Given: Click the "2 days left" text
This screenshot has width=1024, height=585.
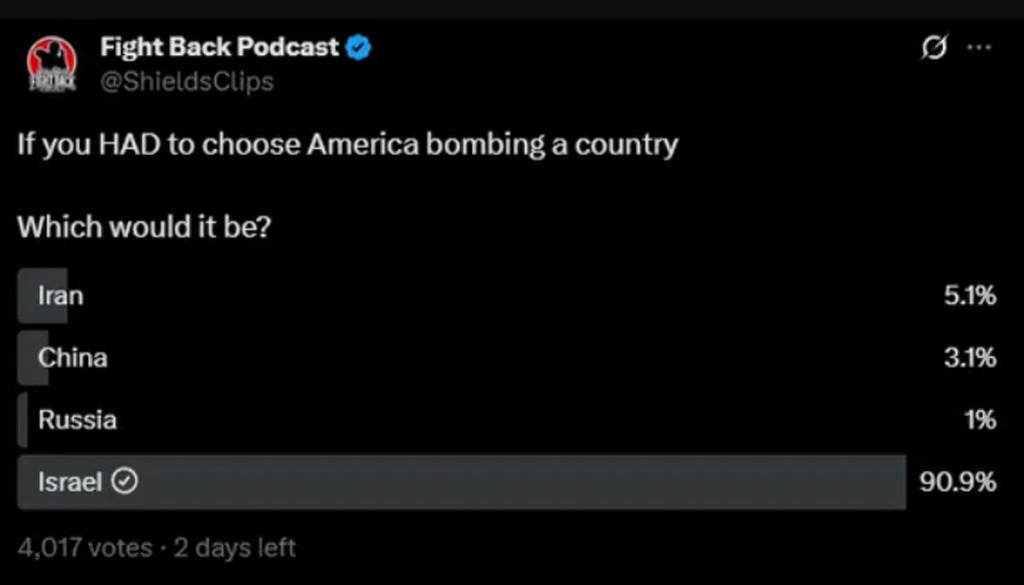Looking at the screenshot, I should tap(234, 548).
